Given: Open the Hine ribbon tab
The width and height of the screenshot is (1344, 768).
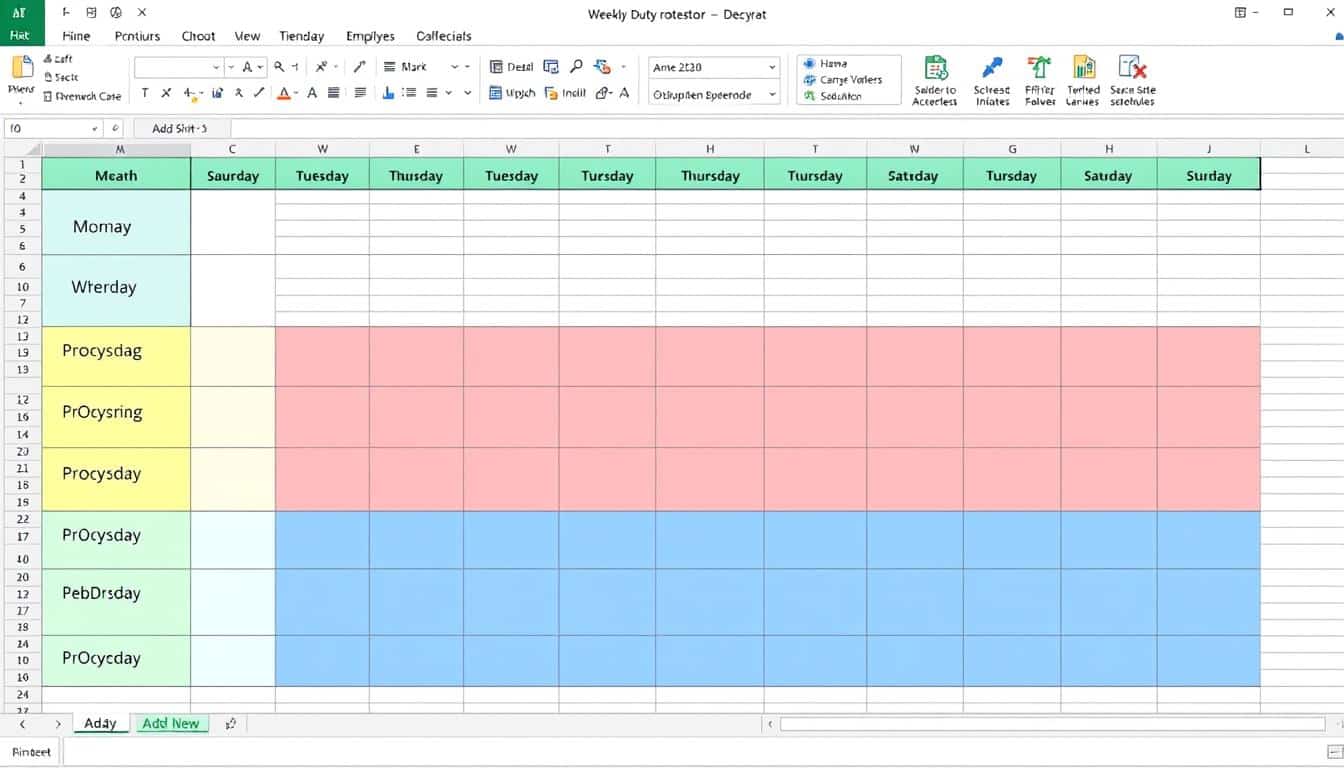Looking at the screenshot, I should 76,36.
